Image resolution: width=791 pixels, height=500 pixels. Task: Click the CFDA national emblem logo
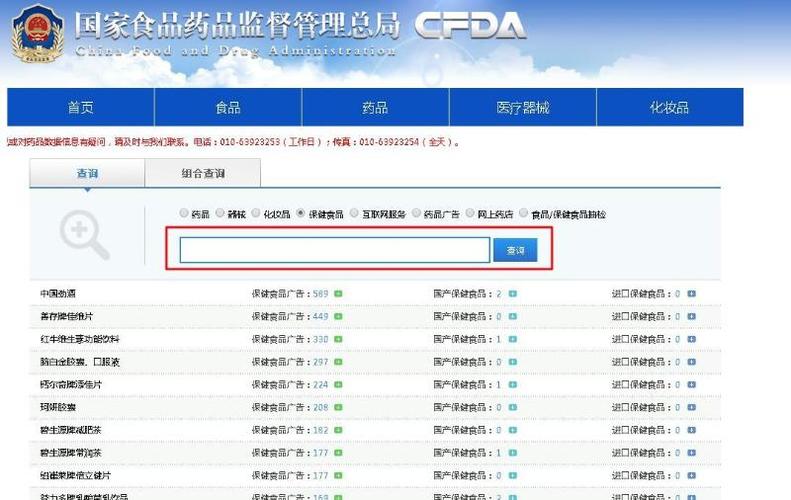click(x=38, y=33)
